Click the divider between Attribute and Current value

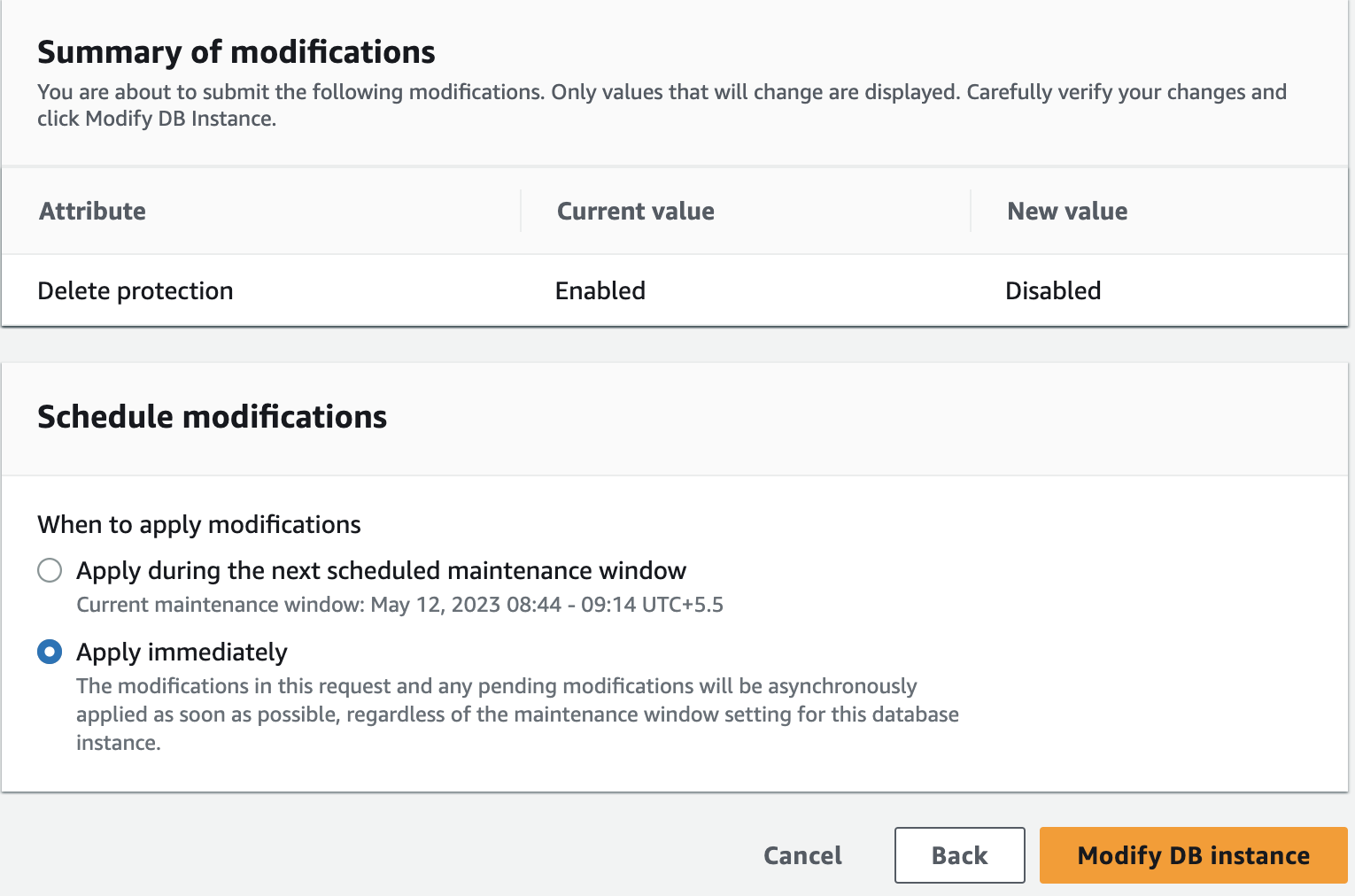click(x=521, y=211)
